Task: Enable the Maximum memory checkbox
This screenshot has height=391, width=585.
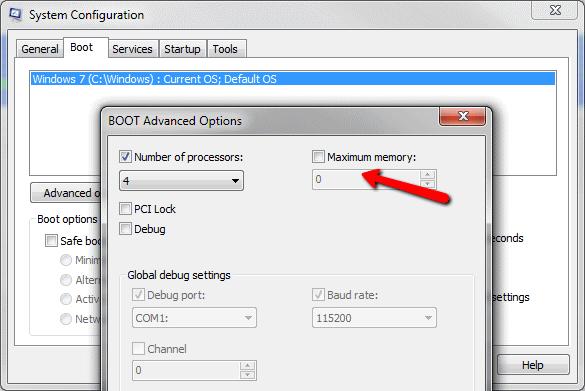Action: click(318, 157)
